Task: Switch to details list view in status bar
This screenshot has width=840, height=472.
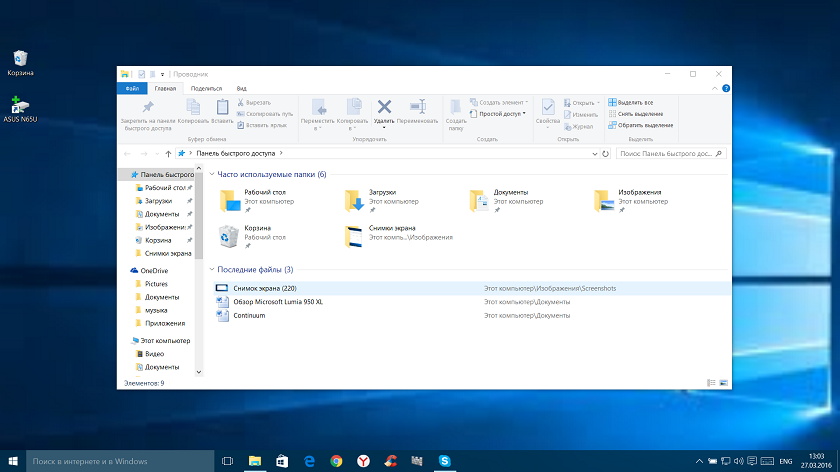Action: (x=711, y=383)
